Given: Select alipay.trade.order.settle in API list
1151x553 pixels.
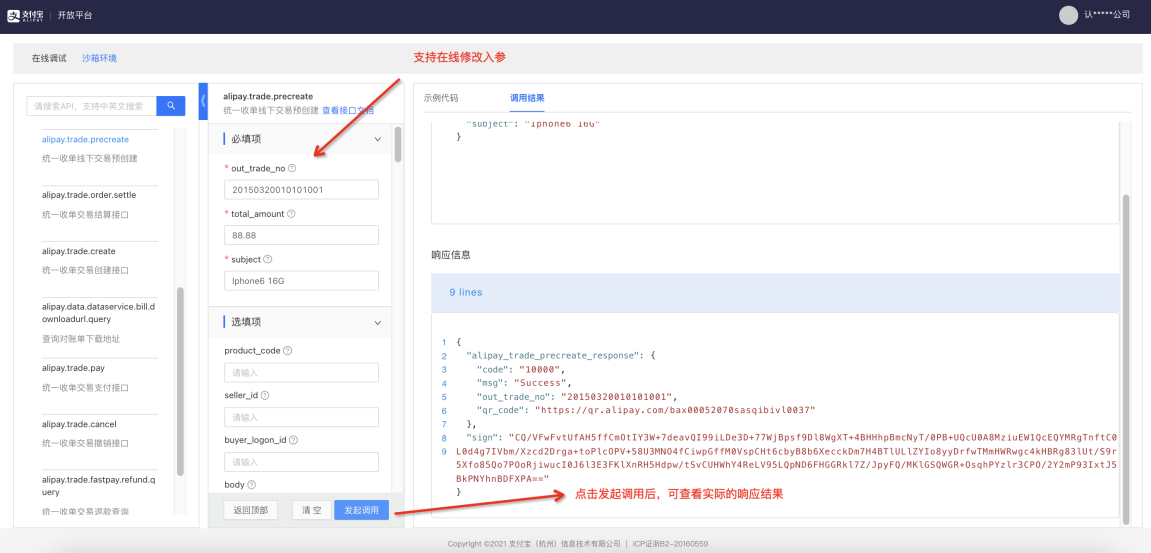Looking at the screenshot, I should [89, 195].
